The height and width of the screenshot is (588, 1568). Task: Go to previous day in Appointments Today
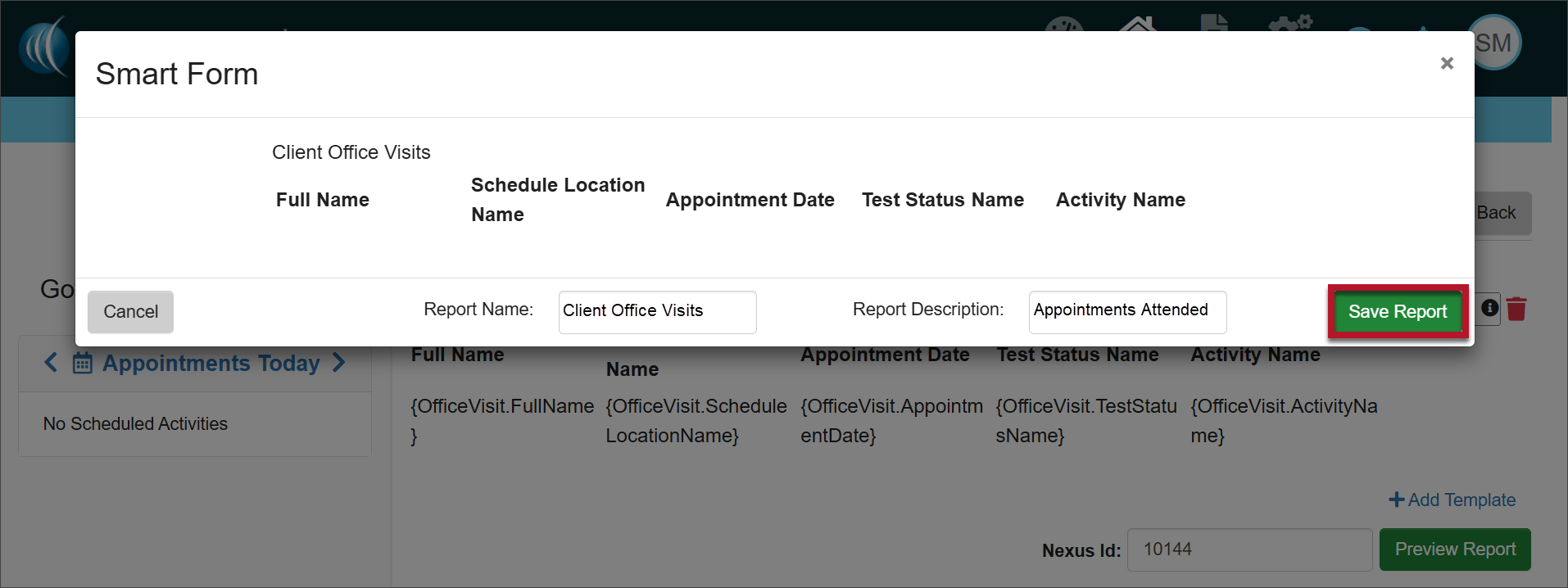[51, 363]
